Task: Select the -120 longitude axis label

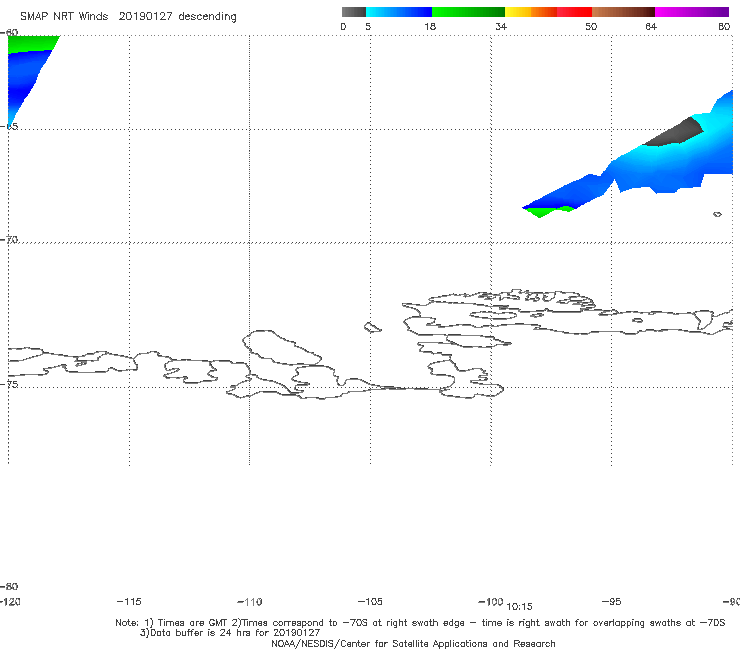Action: pos(10,601)
